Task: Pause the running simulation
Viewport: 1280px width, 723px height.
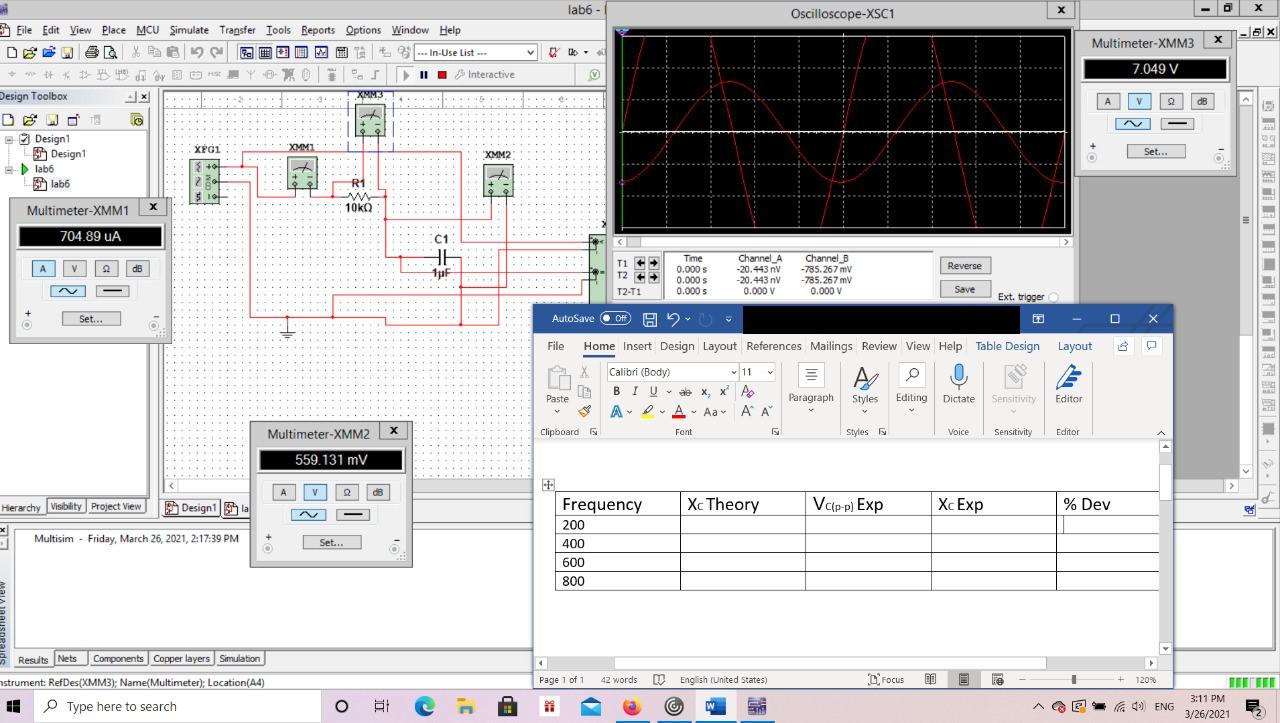Action: tap(422, 74)
